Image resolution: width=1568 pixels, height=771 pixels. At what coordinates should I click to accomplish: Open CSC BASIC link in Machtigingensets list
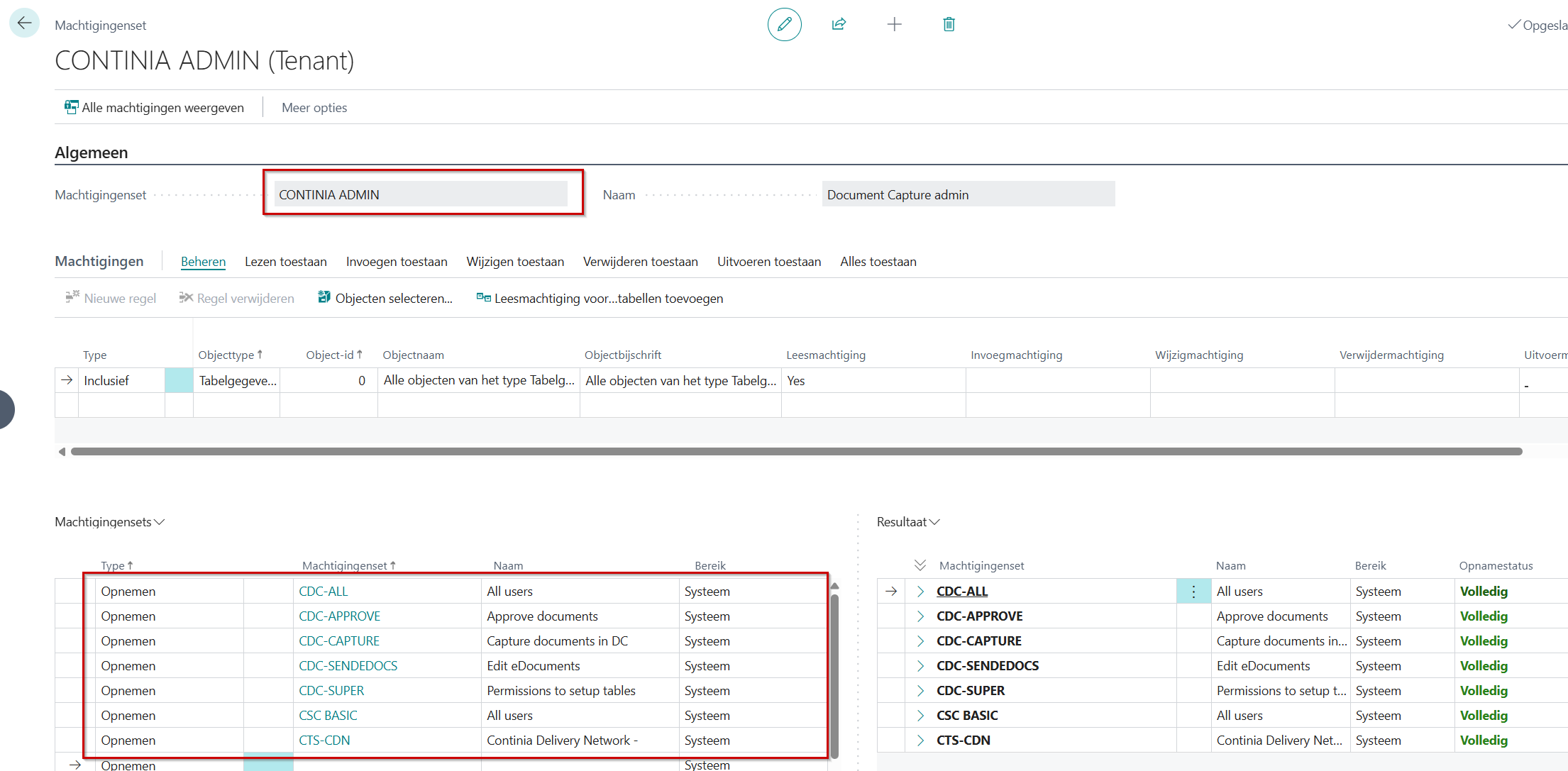328,715
